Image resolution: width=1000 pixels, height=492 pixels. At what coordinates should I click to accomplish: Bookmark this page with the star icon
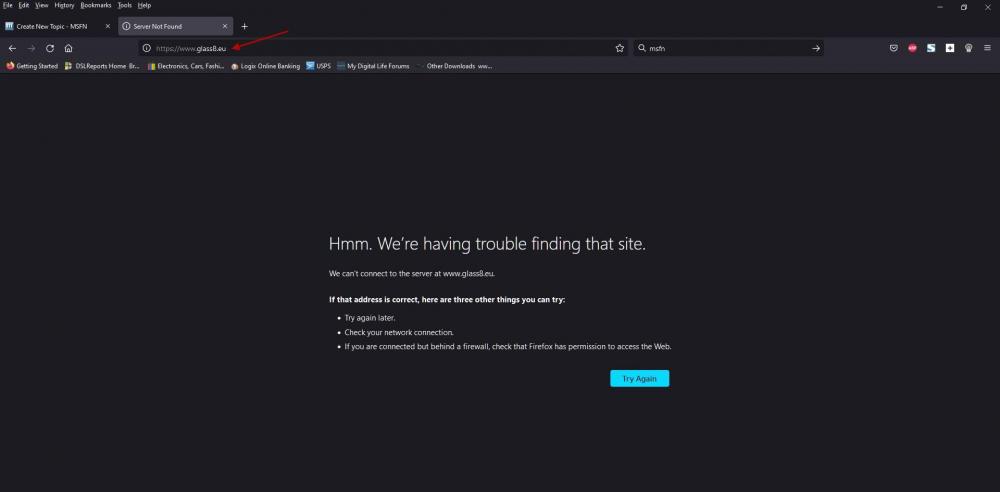(619, 48)
